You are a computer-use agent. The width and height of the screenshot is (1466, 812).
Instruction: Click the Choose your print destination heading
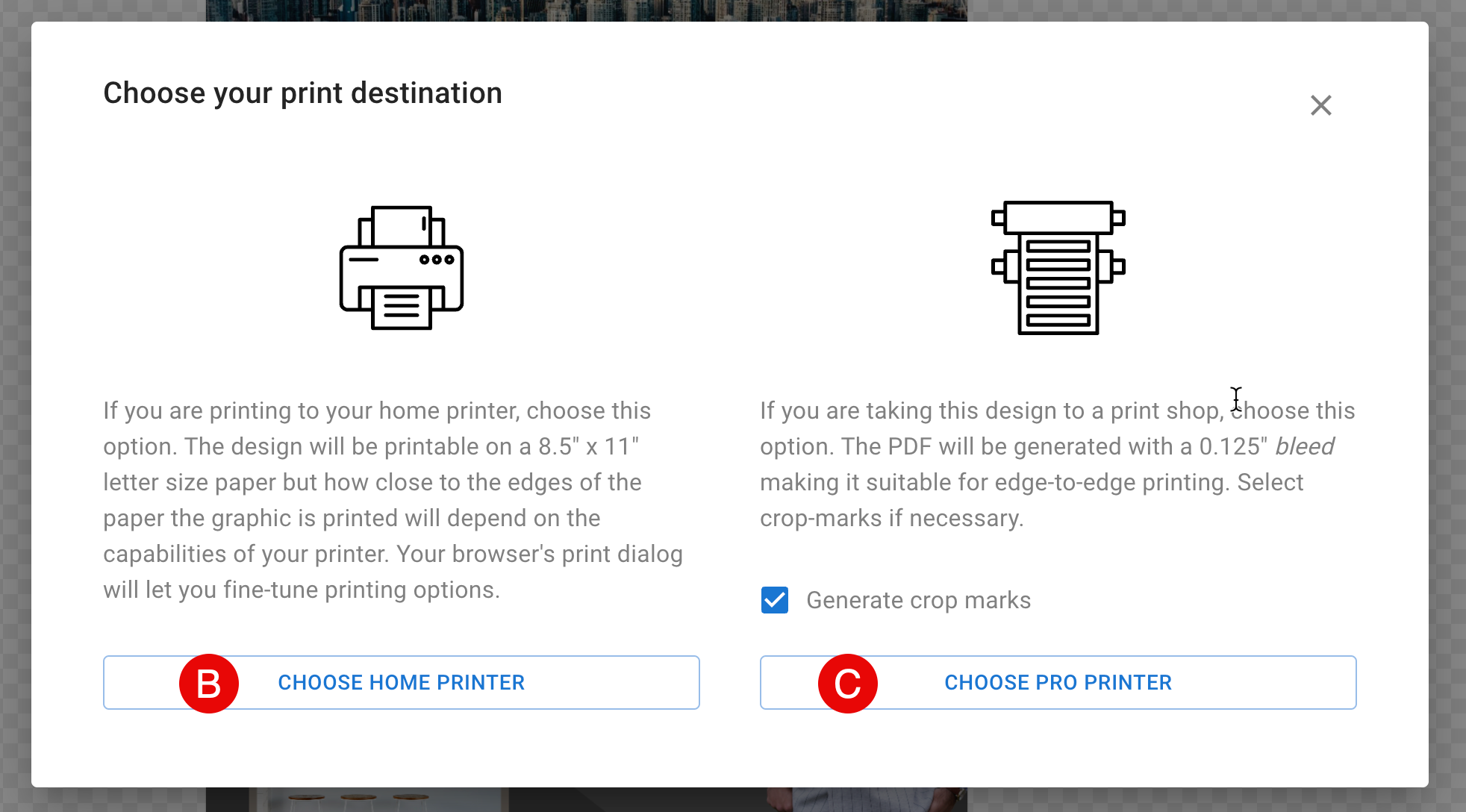[x=302, y=93]
